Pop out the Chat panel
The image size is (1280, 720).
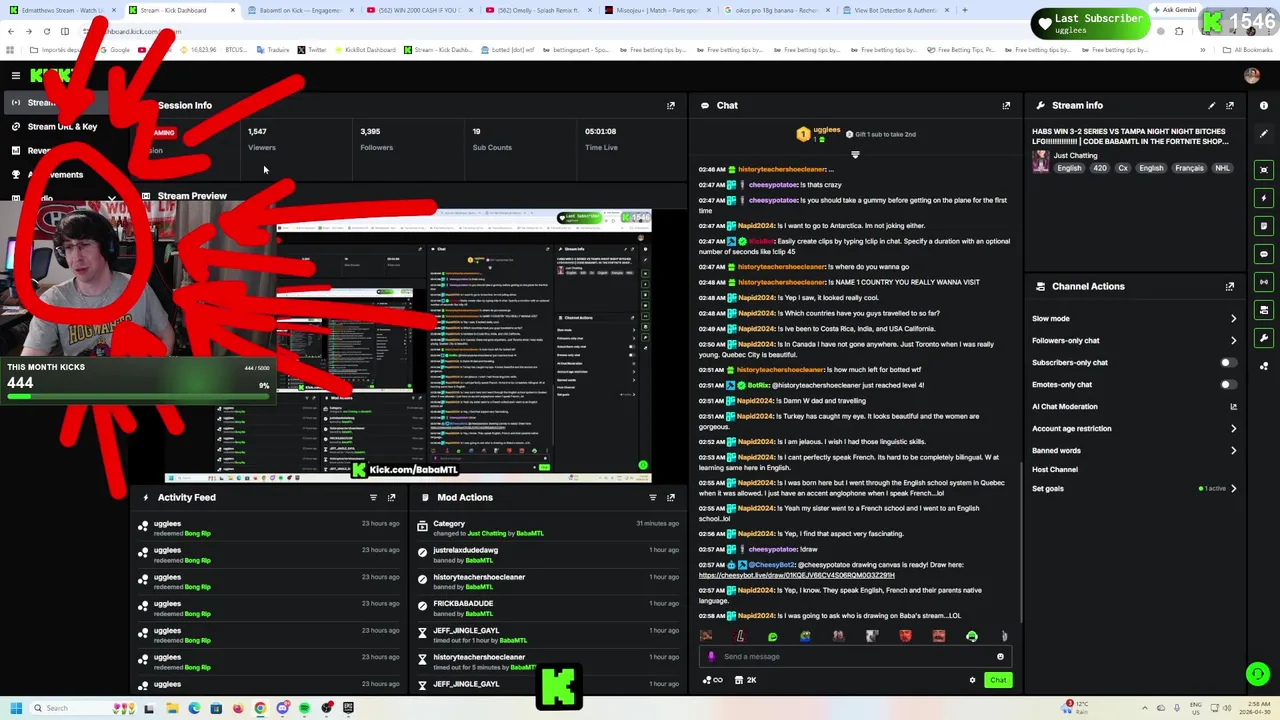pos(1006,105)
